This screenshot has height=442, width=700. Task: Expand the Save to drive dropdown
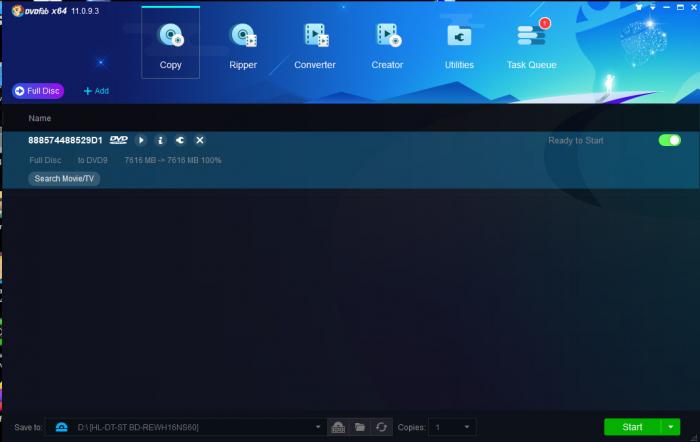coord(318,427)
